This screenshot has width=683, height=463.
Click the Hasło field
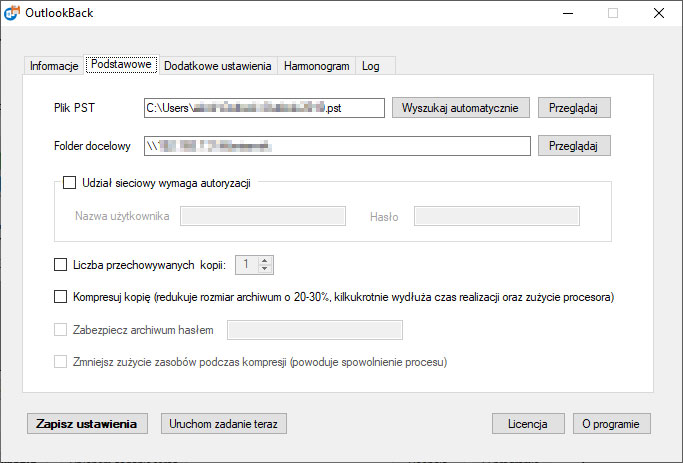pos(497,216)
